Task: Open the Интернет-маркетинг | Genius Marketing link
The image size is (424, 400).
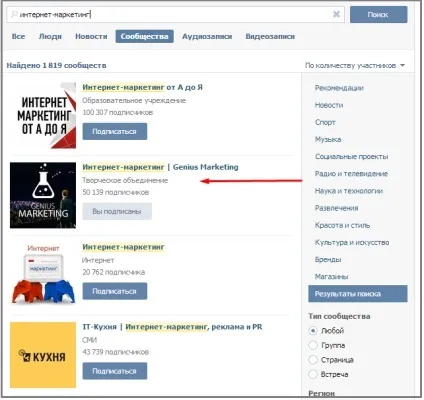Action: tap(160, 167)
